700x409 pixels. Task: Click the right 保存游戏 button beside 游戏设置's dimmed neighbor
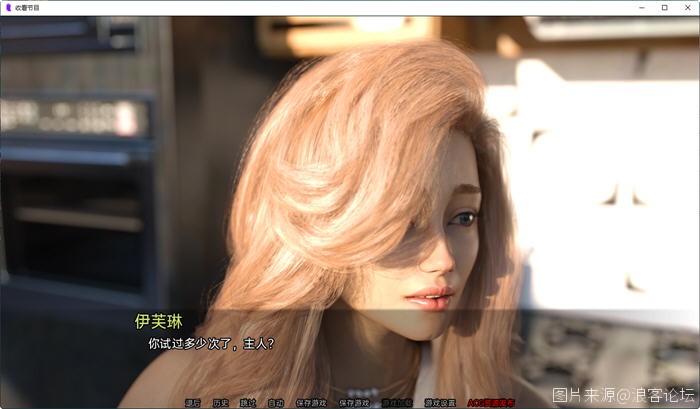point(354,402)
